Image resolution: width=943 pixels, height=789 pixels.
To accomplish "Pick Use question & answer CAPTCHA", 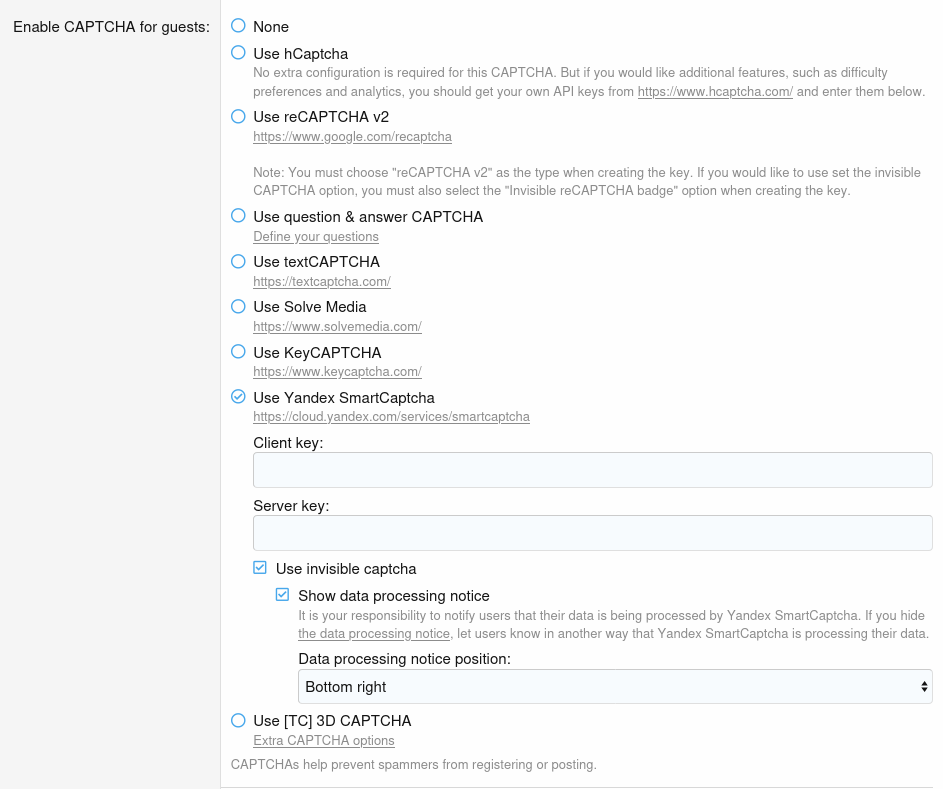I will click(238, 216).
